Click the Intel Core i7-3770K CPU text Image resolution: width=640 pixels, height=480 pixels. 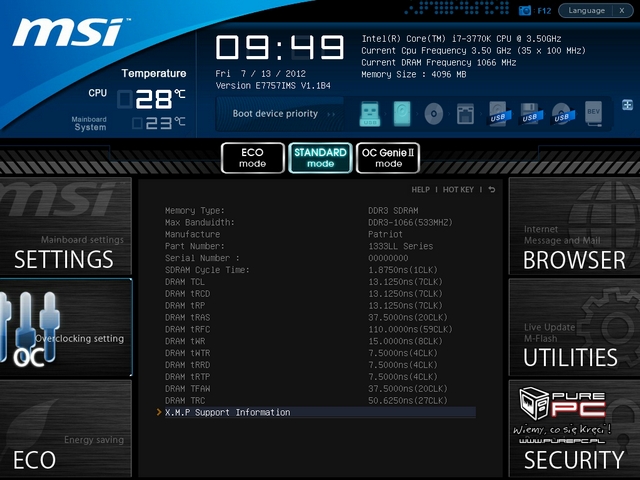click(461, 39)
